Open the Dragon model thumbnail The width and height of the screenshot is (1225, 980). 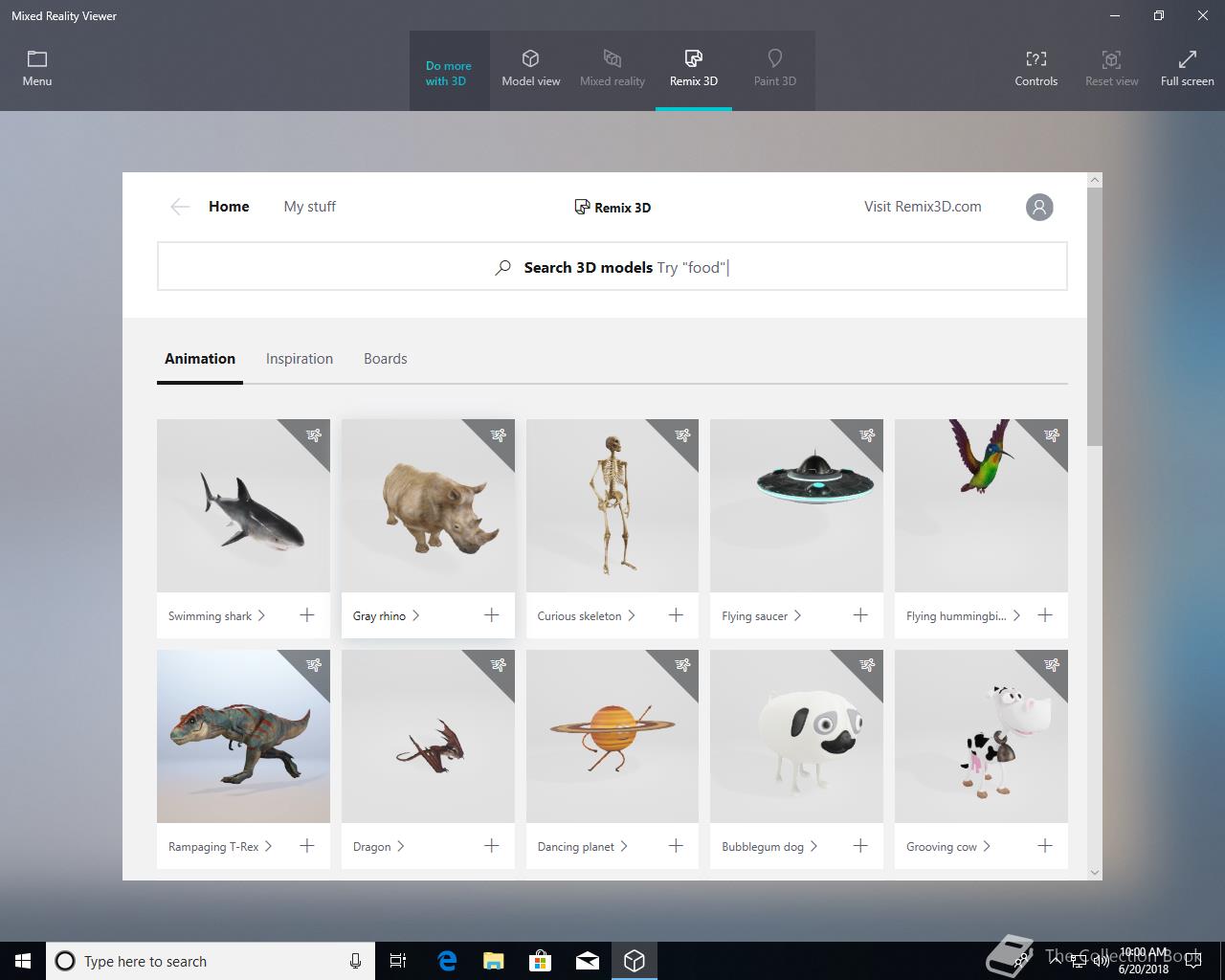point(428,736)
